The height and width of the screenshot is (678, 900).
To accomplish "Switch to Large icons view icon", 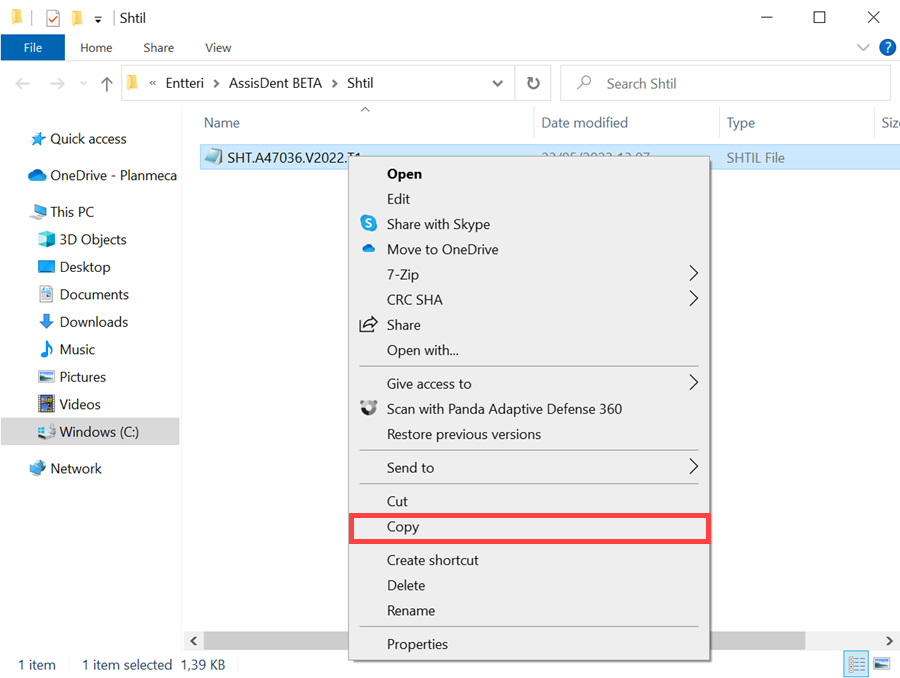I will coord(882,664).
